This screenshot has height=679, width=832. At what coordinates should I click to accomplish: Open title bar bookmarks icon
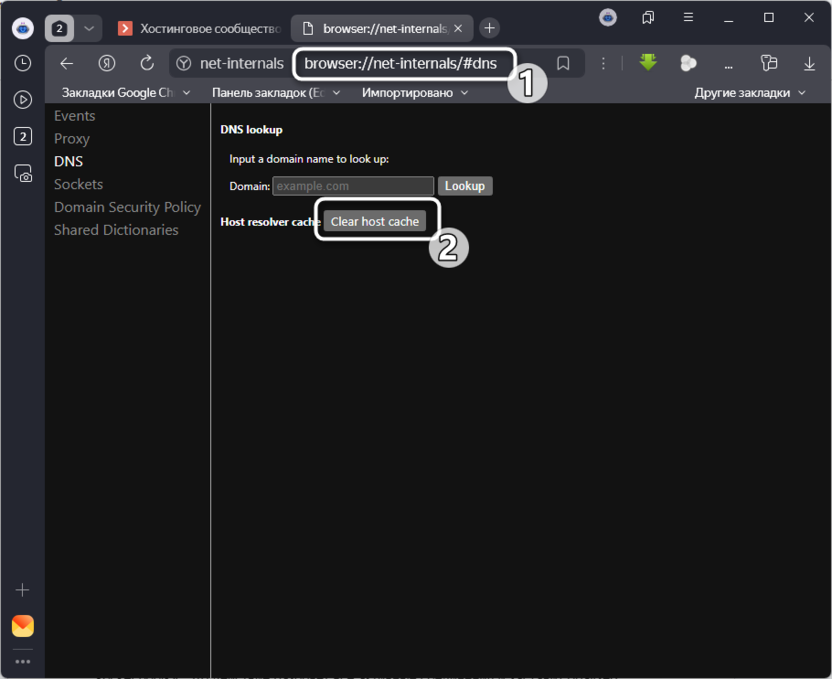pyautogui.click(x=648, y=18)
